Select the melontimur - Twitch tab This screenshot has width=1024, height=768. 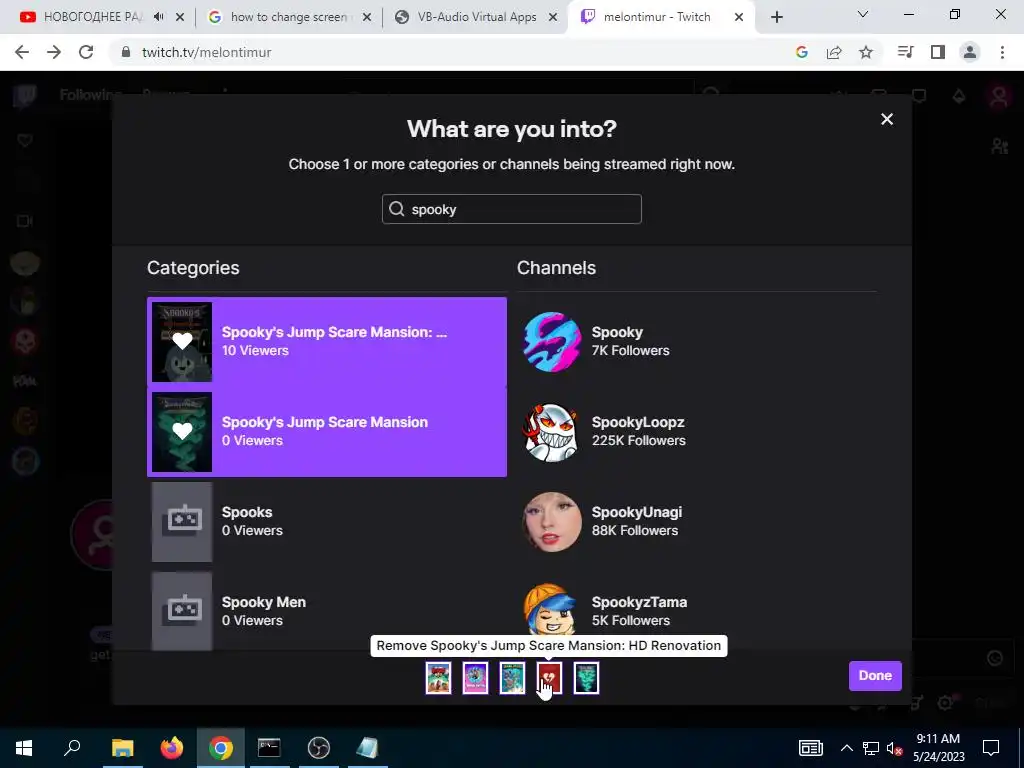pos(656,17)
